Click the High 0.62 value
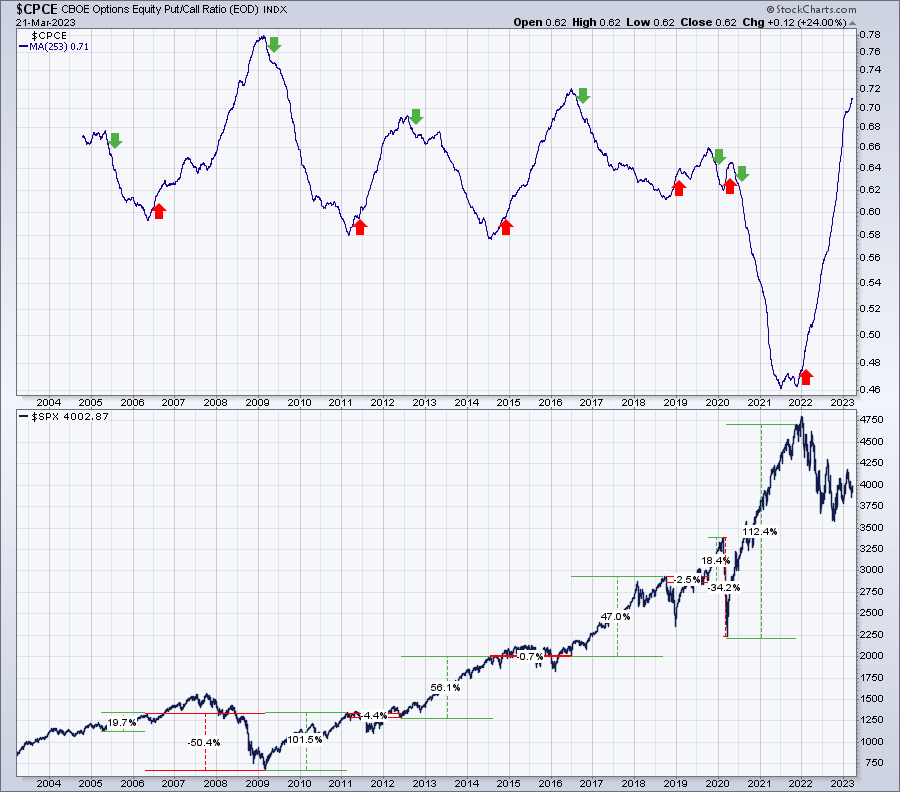This screenshot has width=902, height=793. [x=596, y=22]
